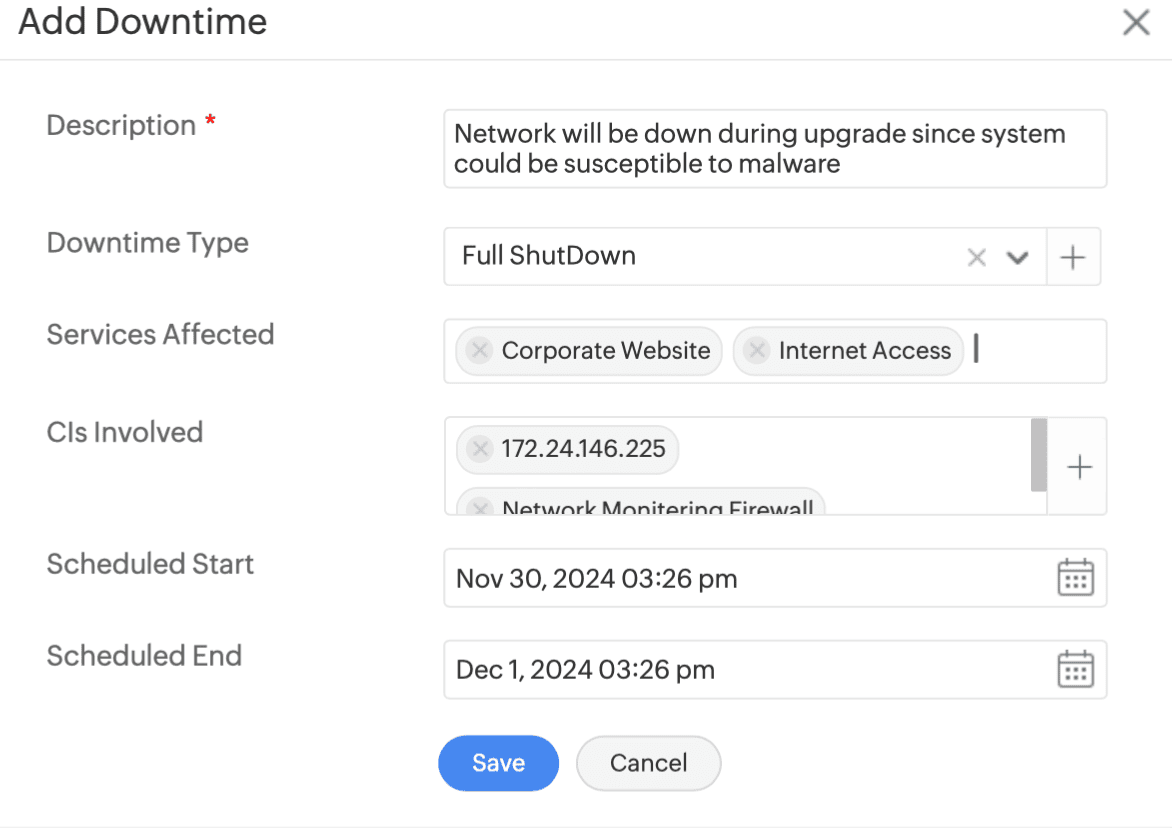Viewport: 1172px width, 828px height.
Task: Click the Scheduled End date field
Action: pos(740,669)
